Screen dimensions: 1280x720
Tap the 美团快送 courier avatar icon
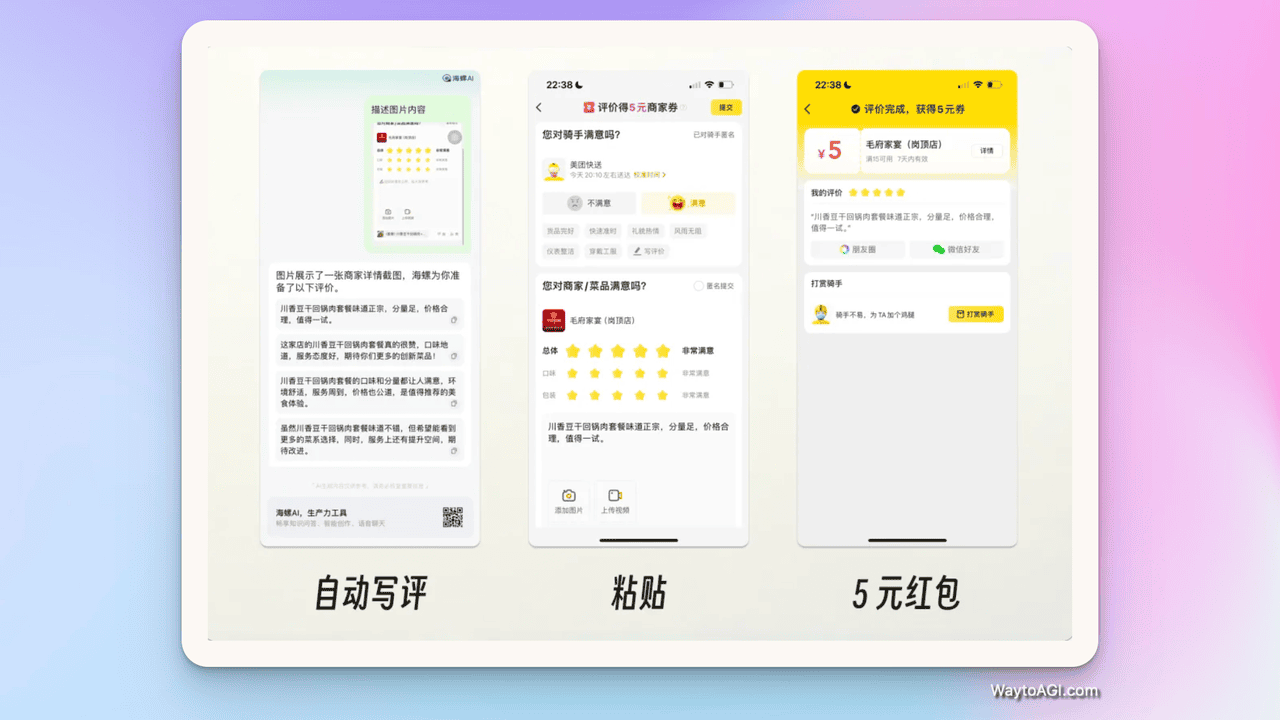point(554,170)
